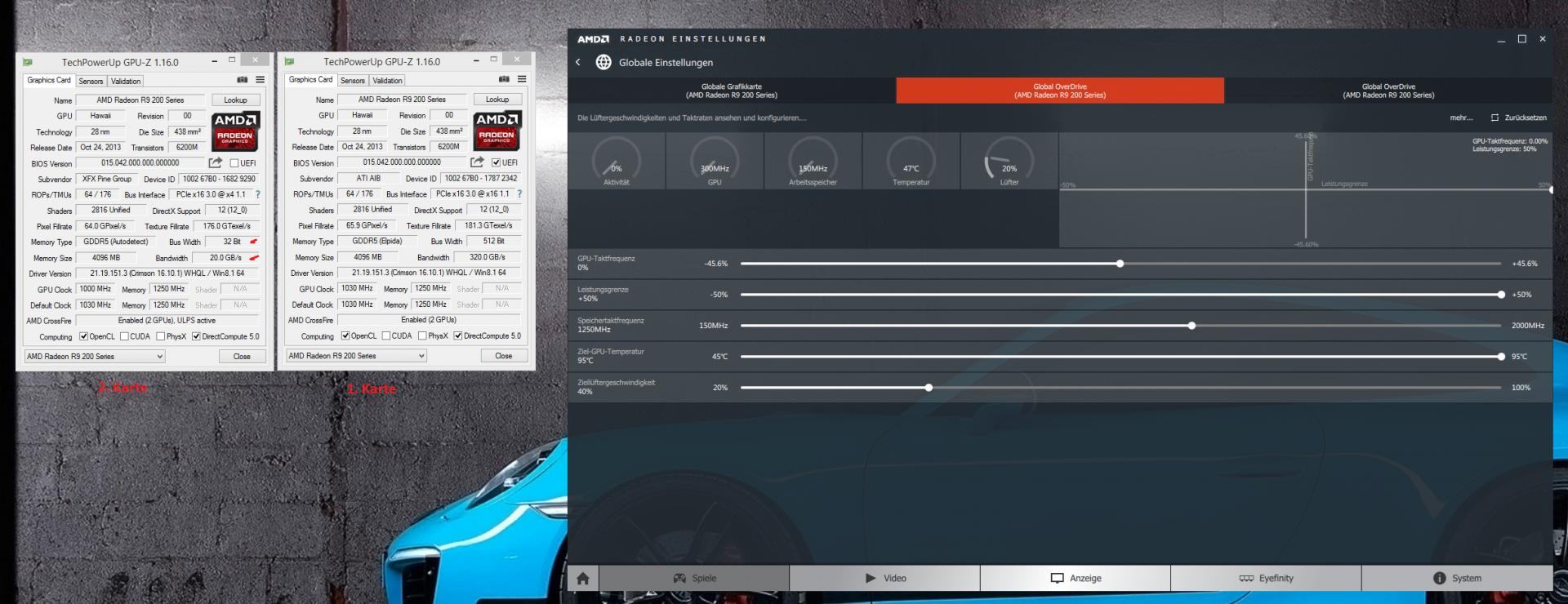1568x604 pixels.
Task: Open the Eyefinity section
Action: pos(1266,578)
